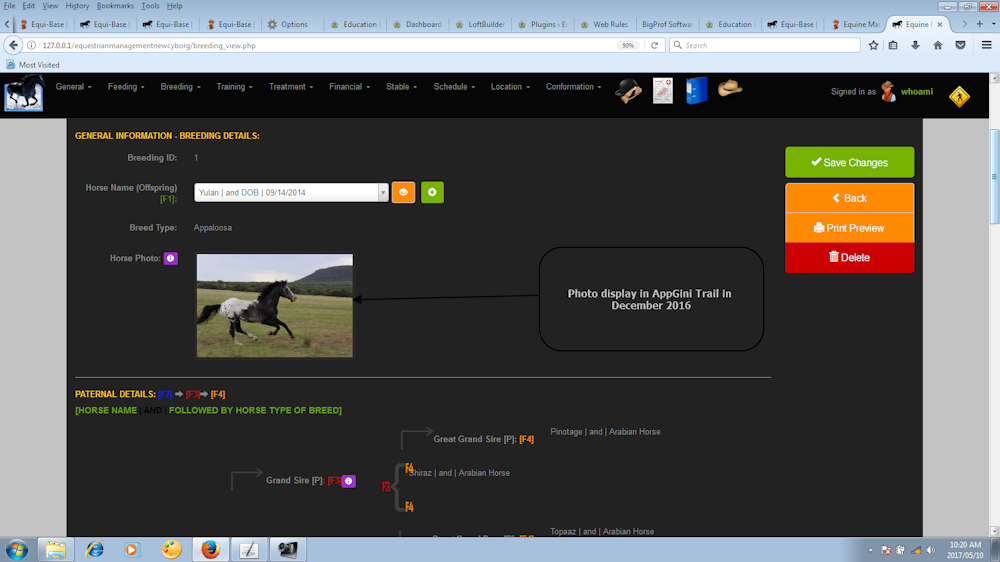
Task: Click the 90% zoom level indicator
Action: (628, 45)
